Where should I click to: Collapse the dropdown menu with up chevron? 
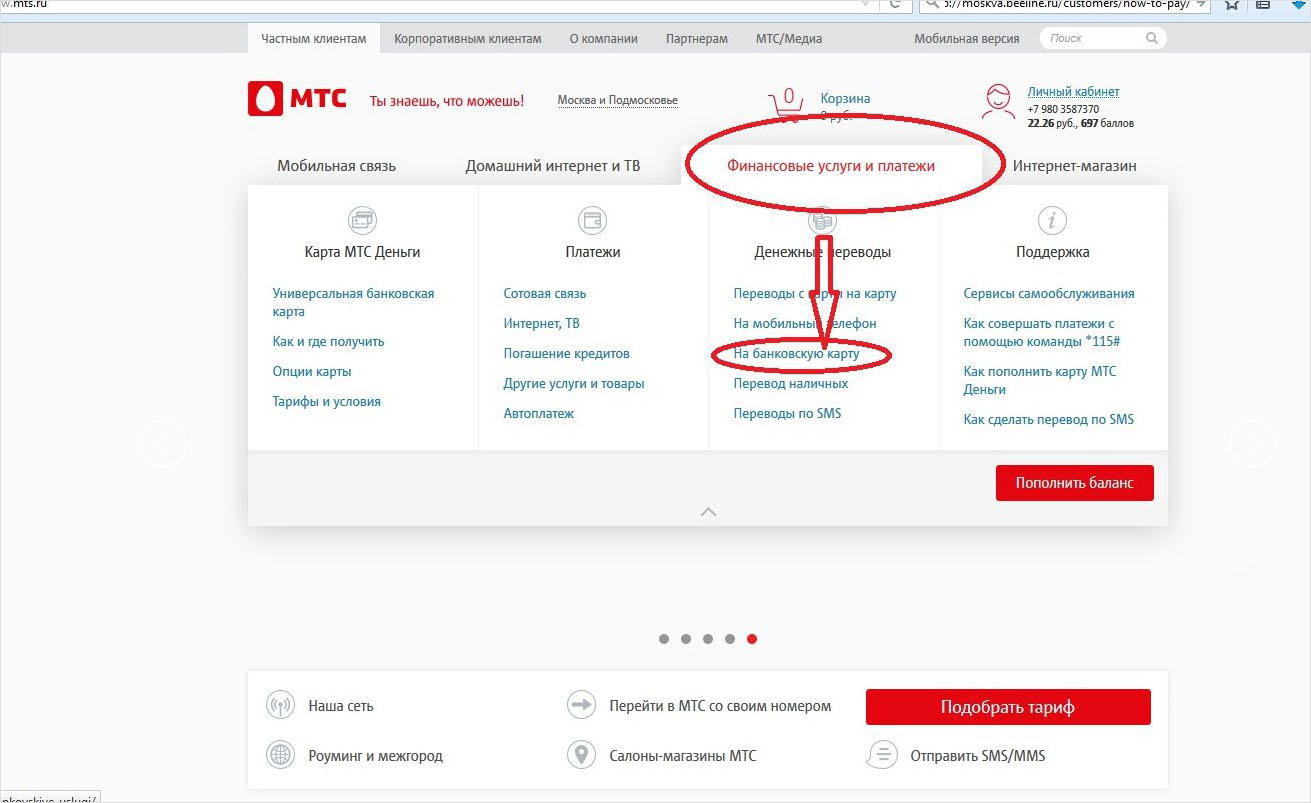click(x=708, y=511)
